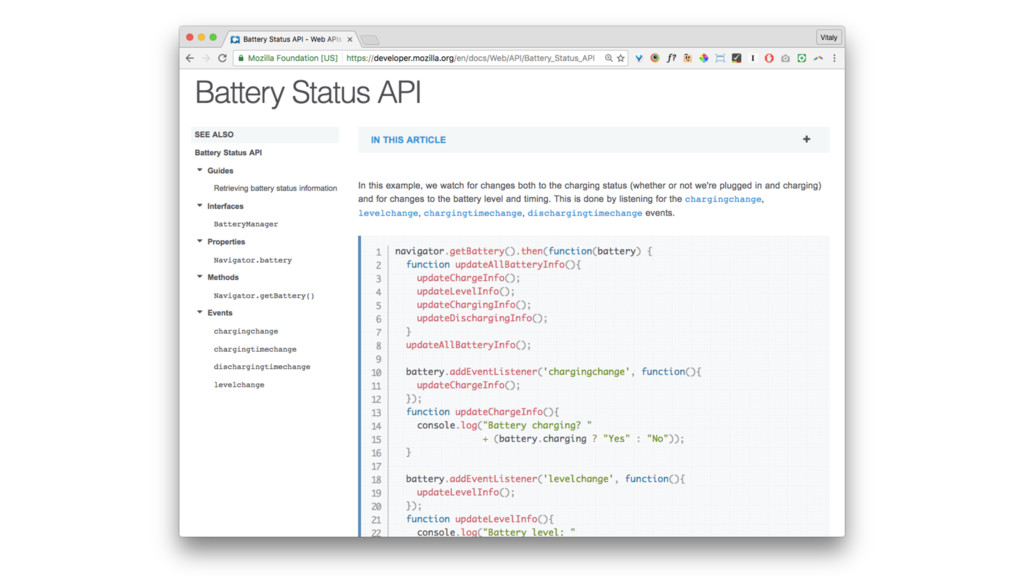The image size is (1024, 576).
Task: Click code line addEventListener('chargingchange'
Action: pos(553,372)
